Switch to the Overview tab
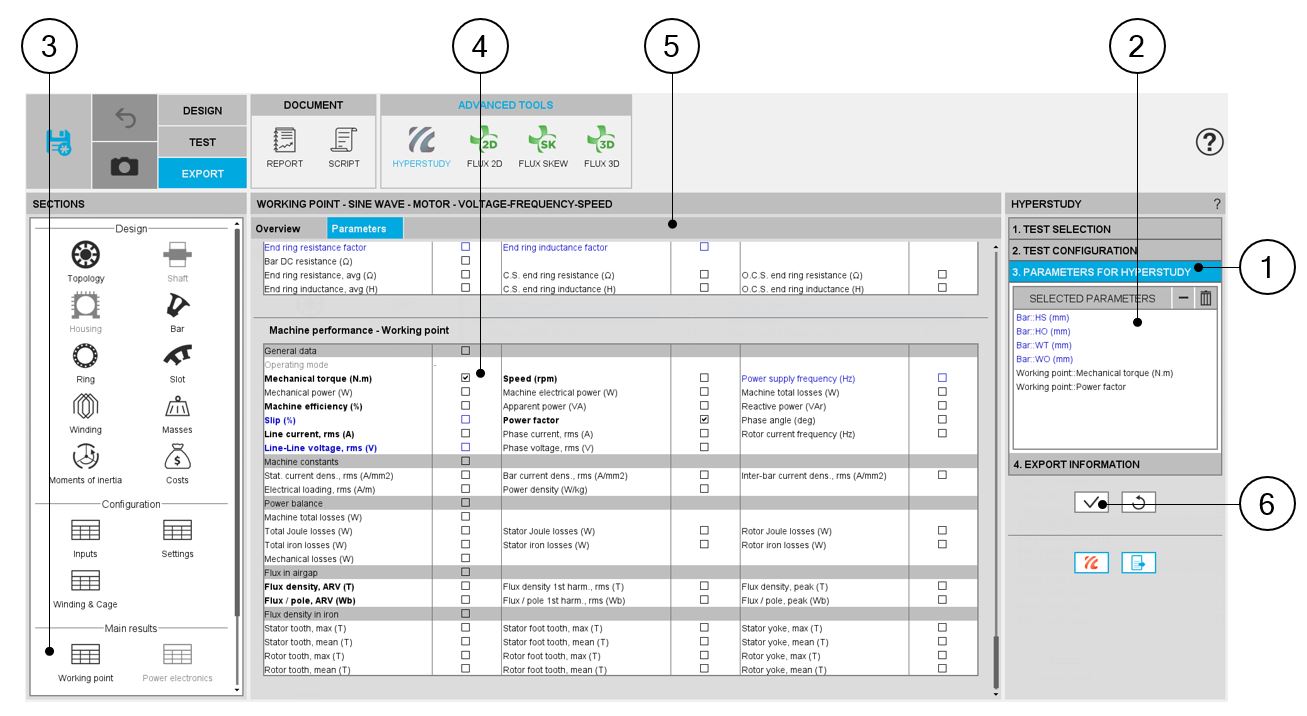 click(x=278, y=229)
